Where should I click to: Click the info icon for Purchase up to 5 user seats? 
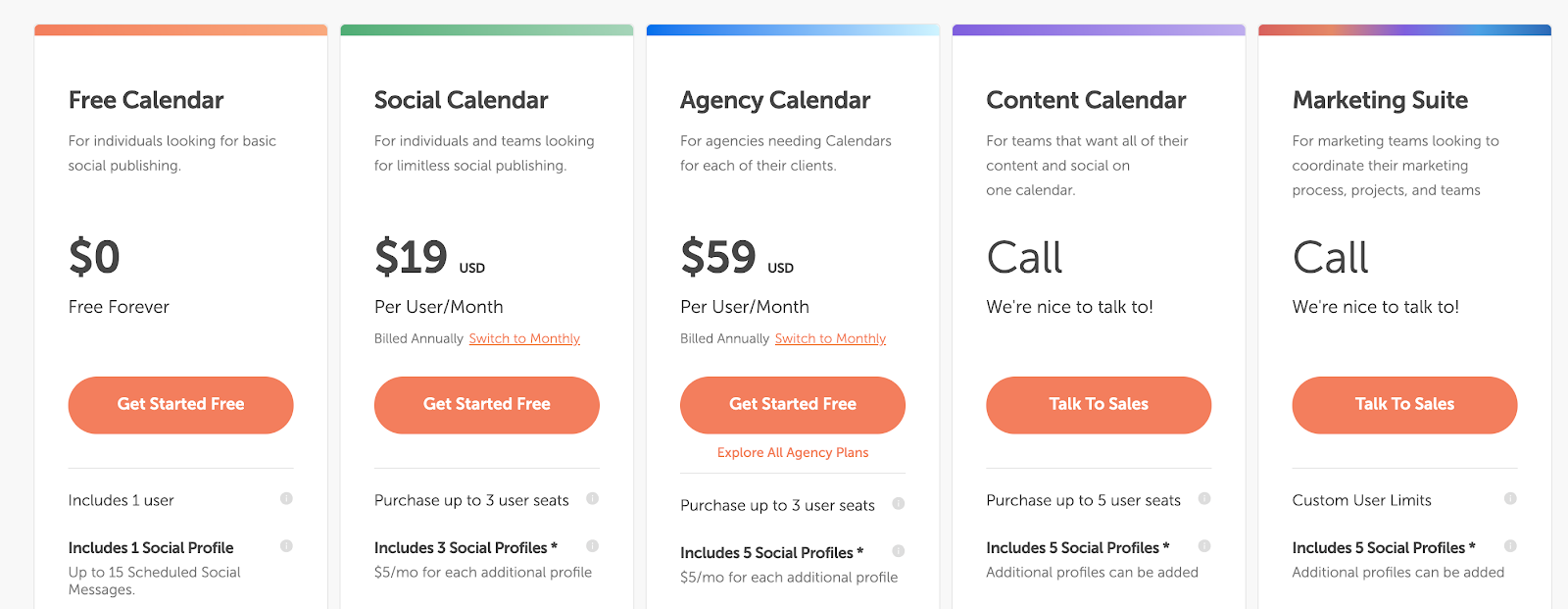pyautogui.click(x=1204, y=499)
